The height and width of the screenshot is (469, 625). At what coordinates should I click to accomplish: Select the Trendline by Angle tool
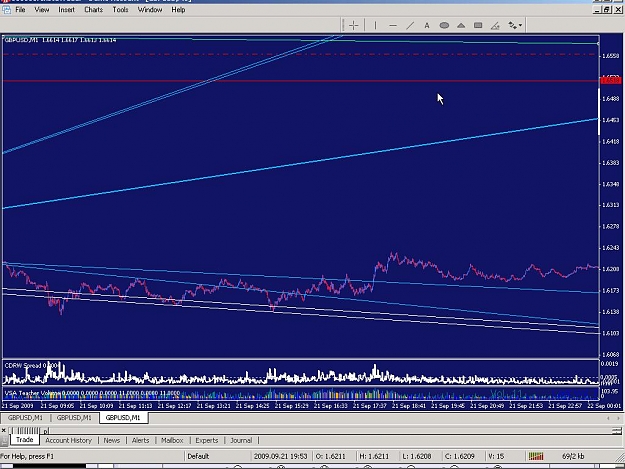[495, 26]
